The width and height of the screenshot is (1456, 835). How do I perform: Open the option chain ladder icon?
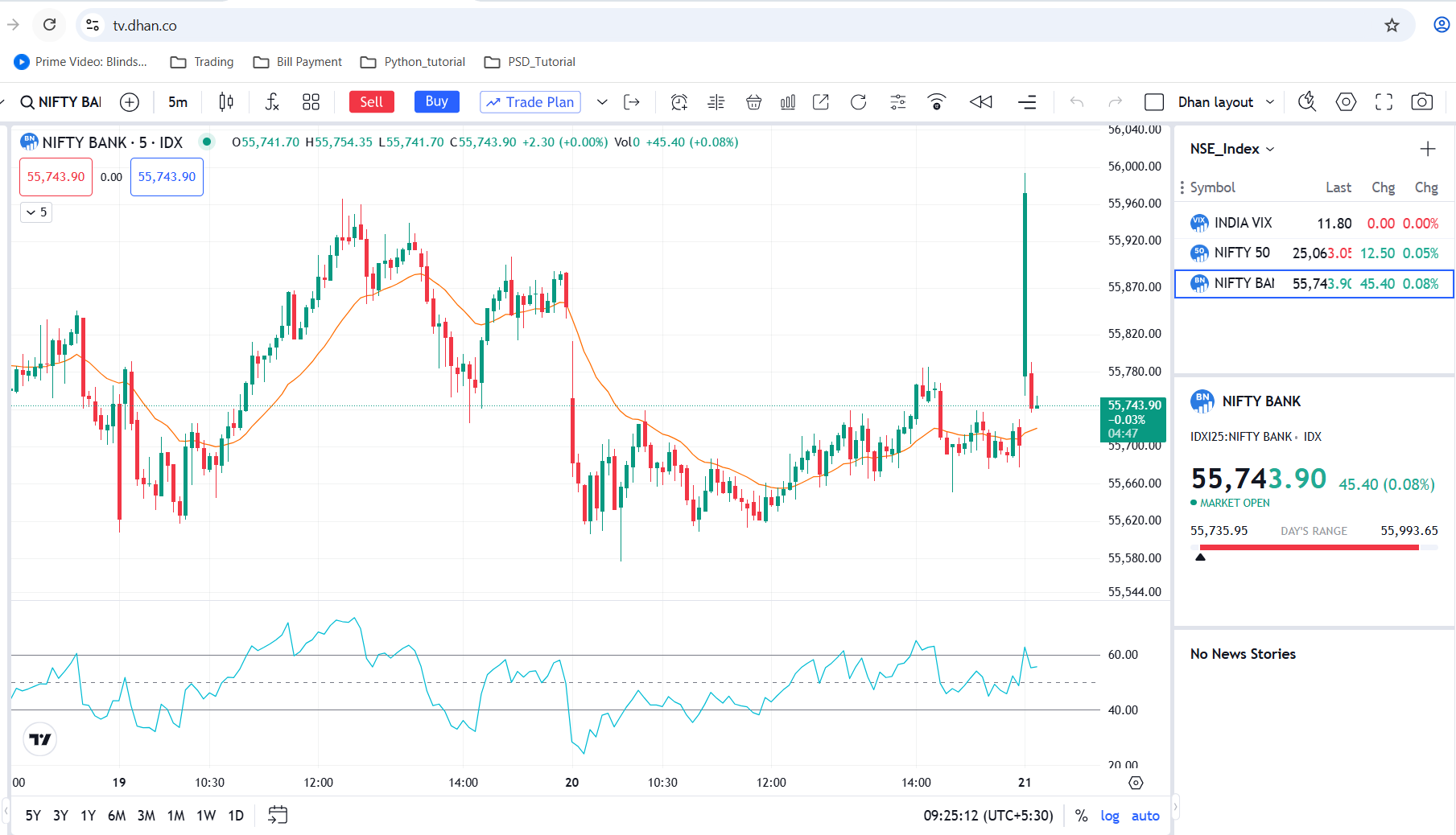(716, 102)
